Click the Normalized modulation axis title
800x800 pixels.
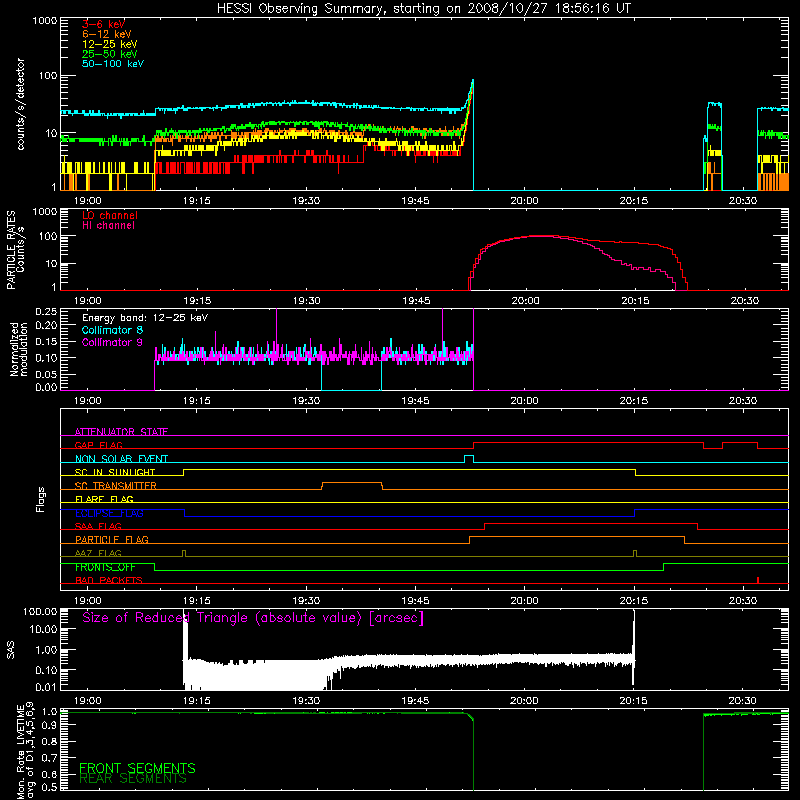pyautogui.click(x=19, y=349)
